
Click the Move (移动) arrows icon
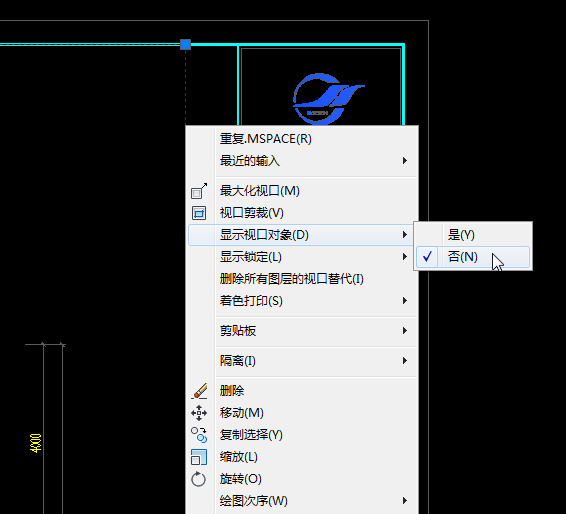[199, 413]
